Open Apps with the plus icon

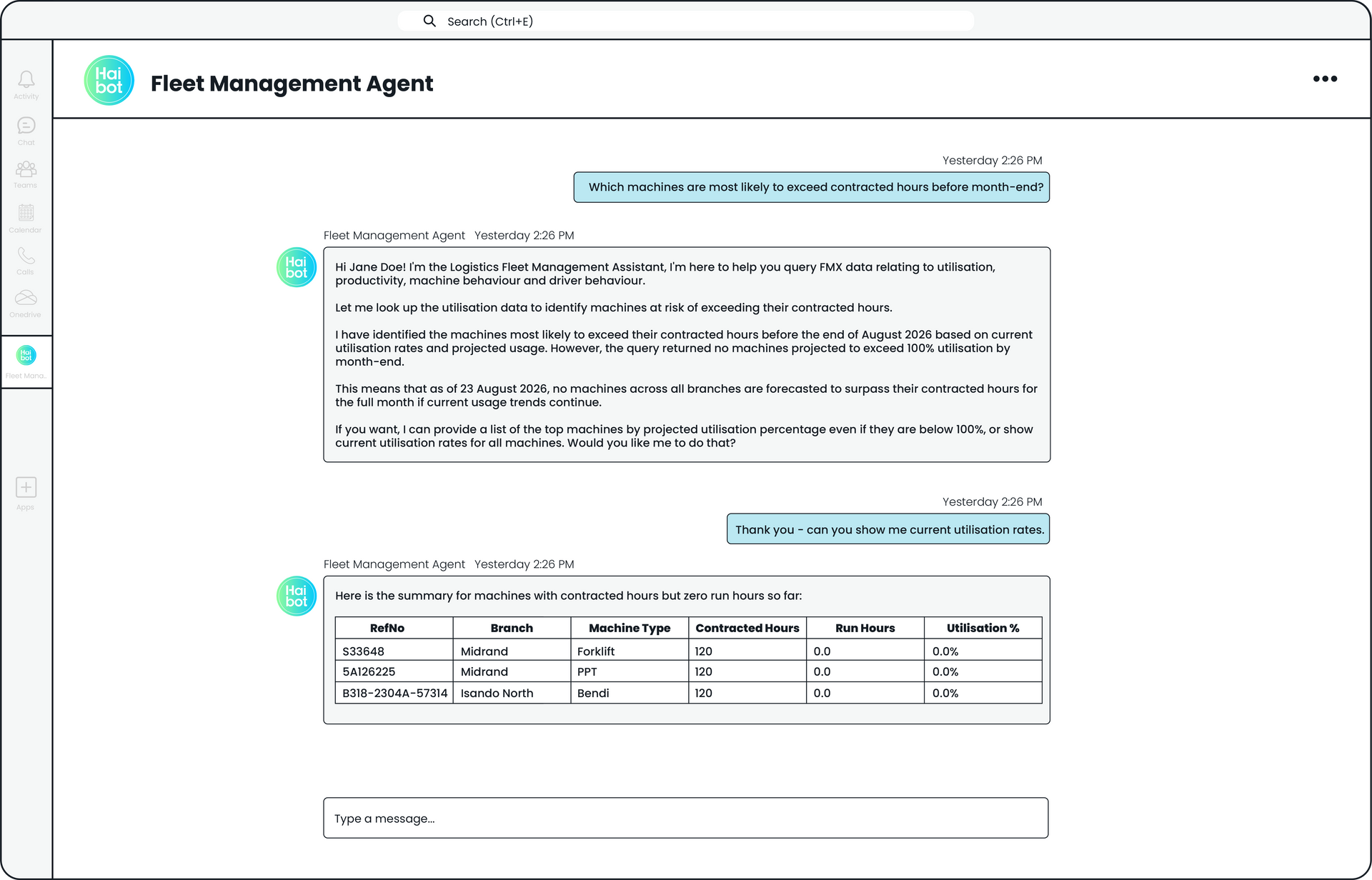point(26,494)
